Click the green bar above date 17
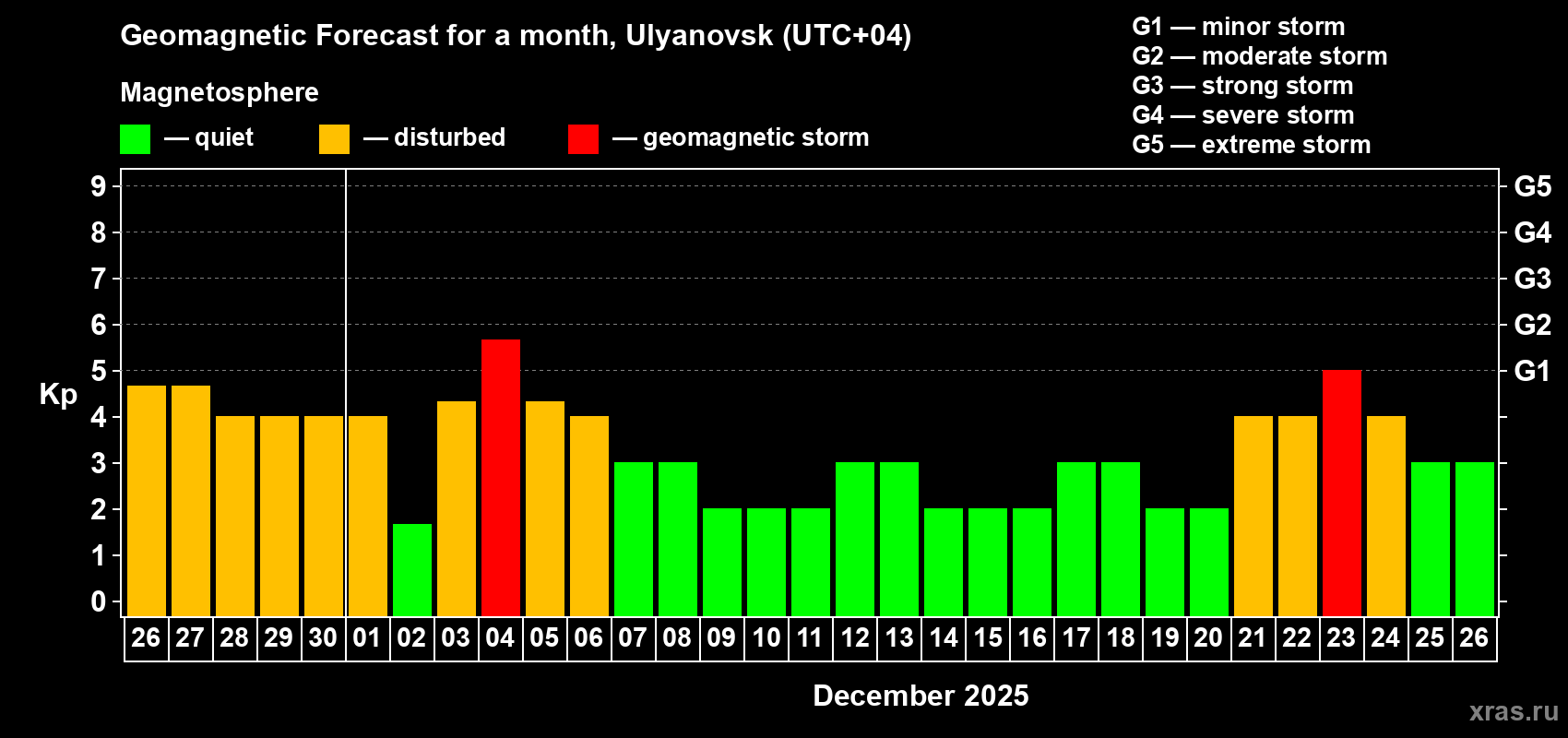 (x=1076, y=540)
